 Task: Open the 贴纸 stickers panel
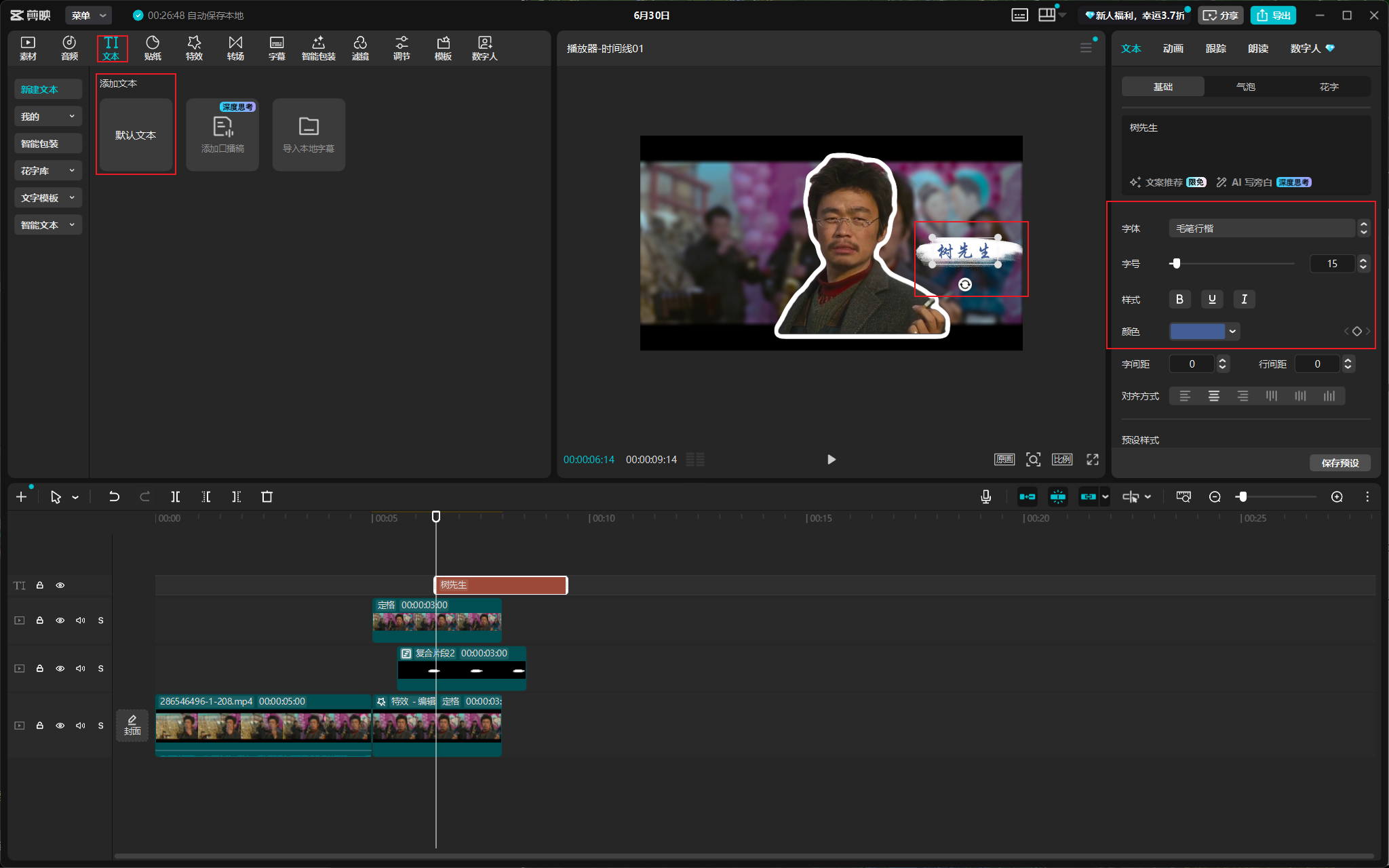153,48
